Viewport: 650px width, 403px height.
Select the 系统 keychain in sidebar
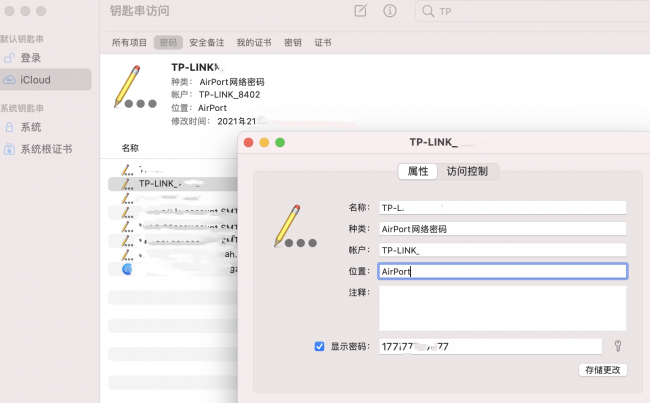(46, 127)
